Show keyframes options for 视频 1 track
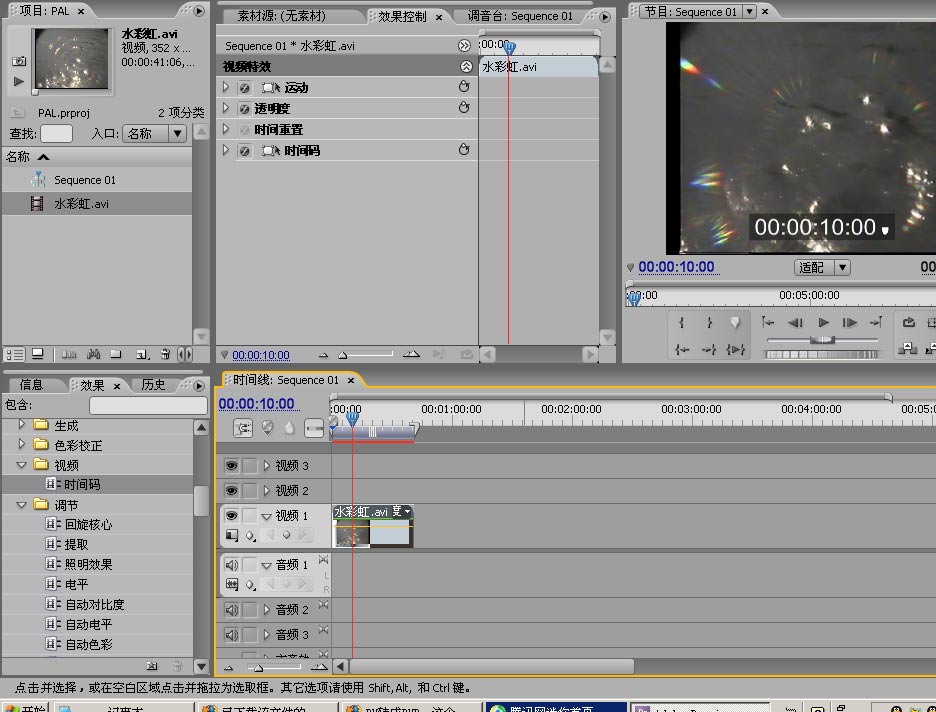Viewport: 936px width, 712px height. pos(251,536)
